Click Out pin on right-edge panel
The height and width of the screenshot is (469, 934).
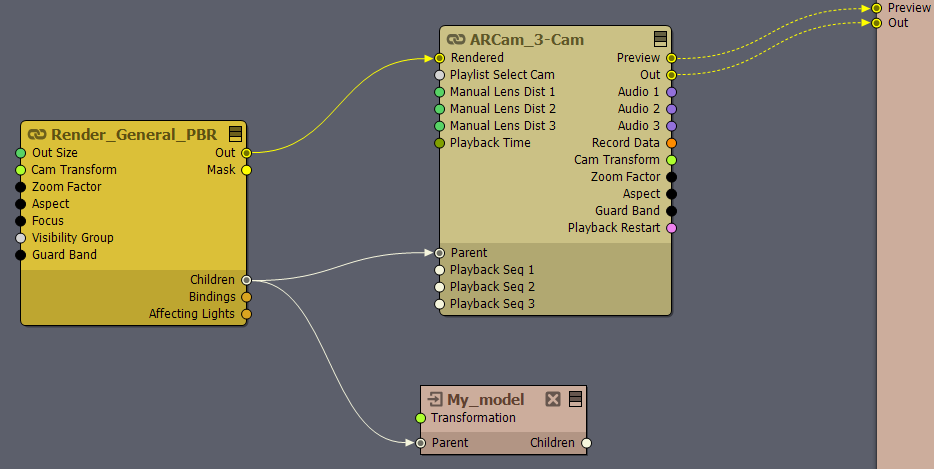click(876, 23)
